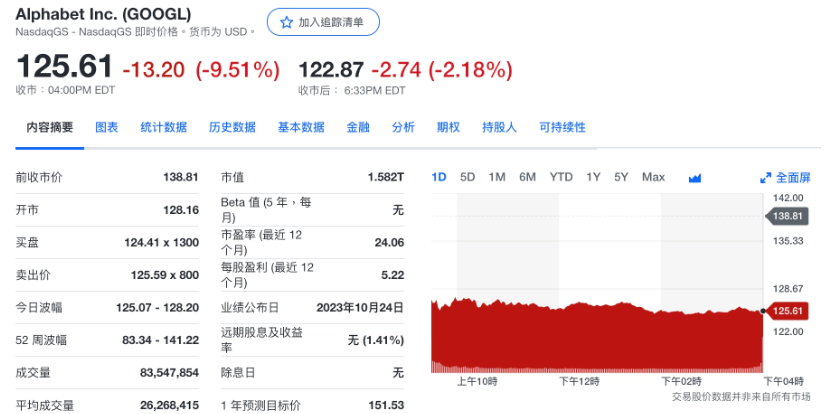The image size is (824, 414).
Task: Switch to 统计数据 statistics tab
Action: (163, 127)
